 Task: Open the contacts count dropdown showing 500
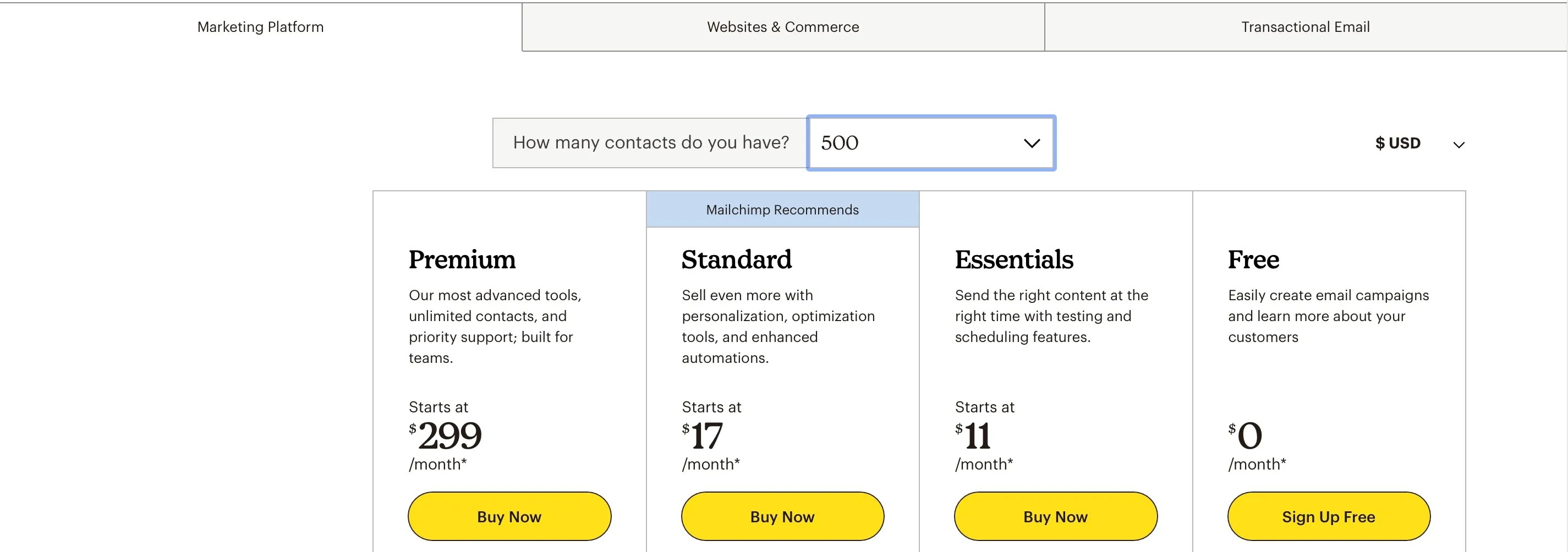click(x=930, y=142)
